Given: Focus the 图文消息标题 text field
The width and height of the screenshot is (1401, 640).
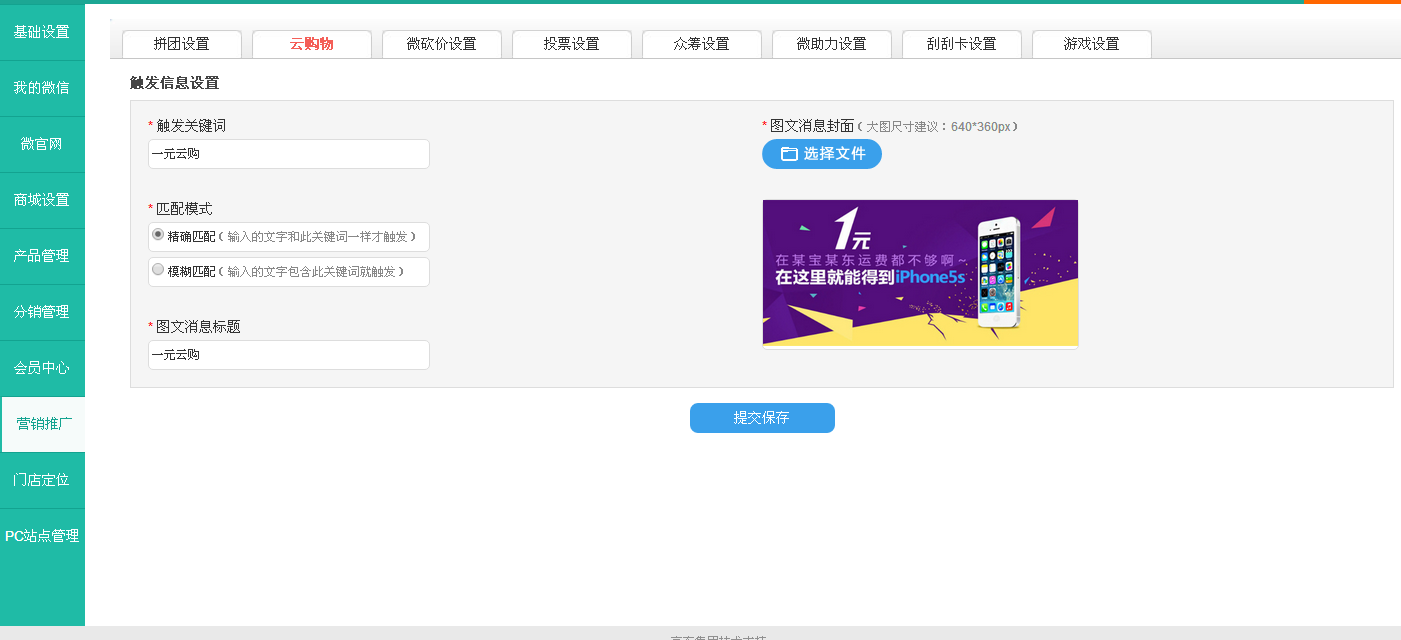Looking at the screenshot, I should 289,355.
